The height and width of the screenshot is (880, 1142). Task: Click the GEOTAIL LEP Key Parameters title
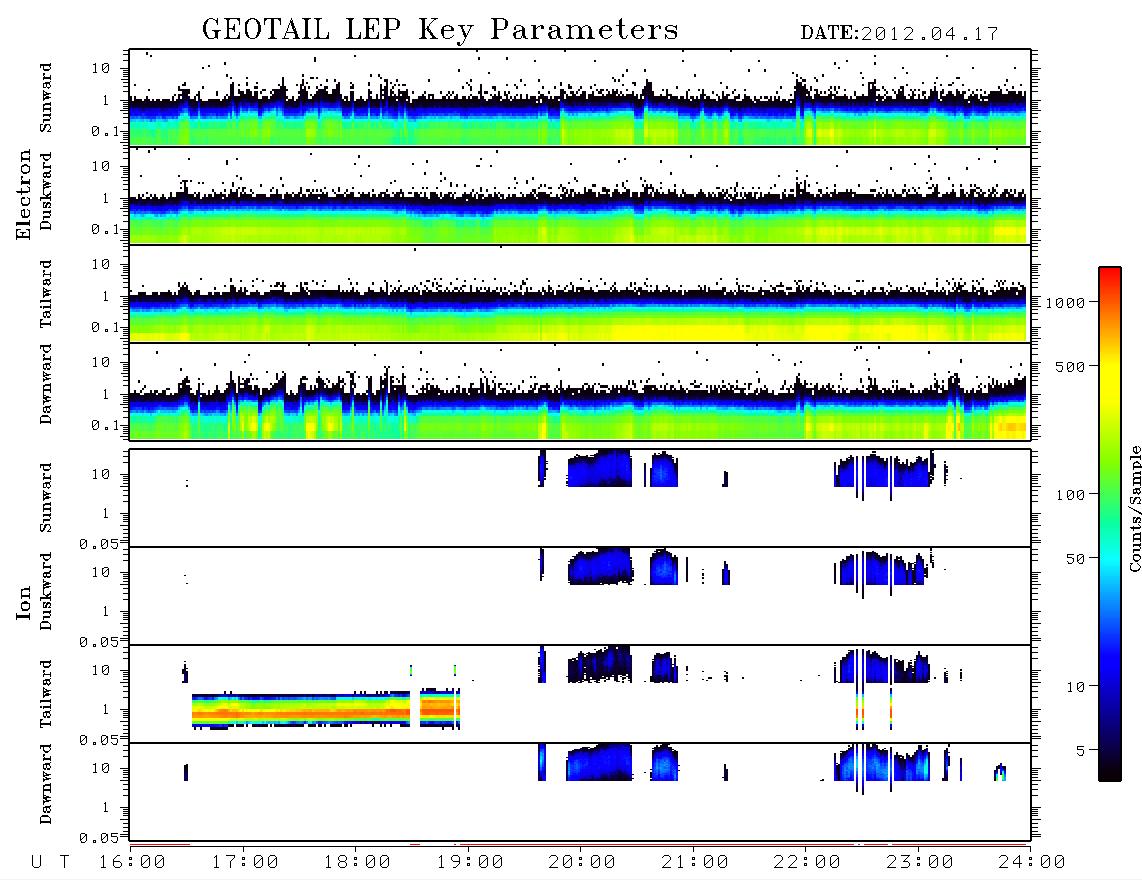[440, 30]
